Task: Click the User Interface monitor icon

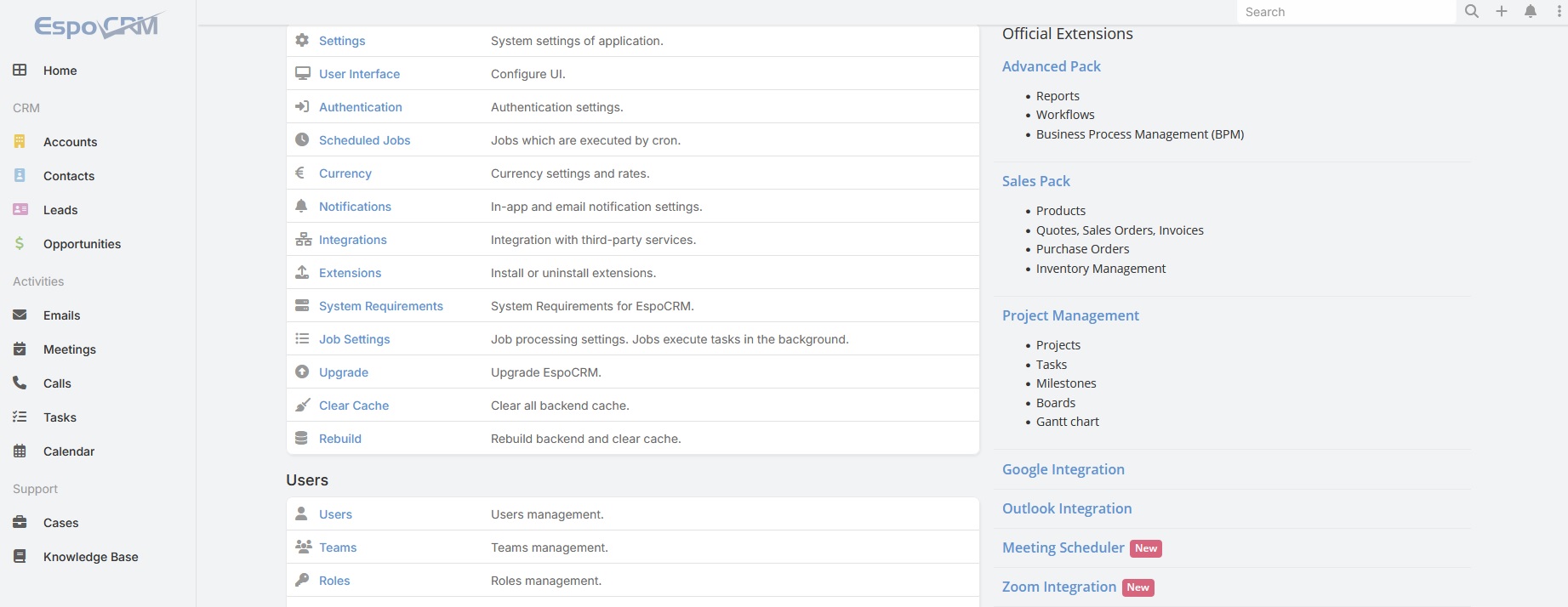Action: [302, 73]
